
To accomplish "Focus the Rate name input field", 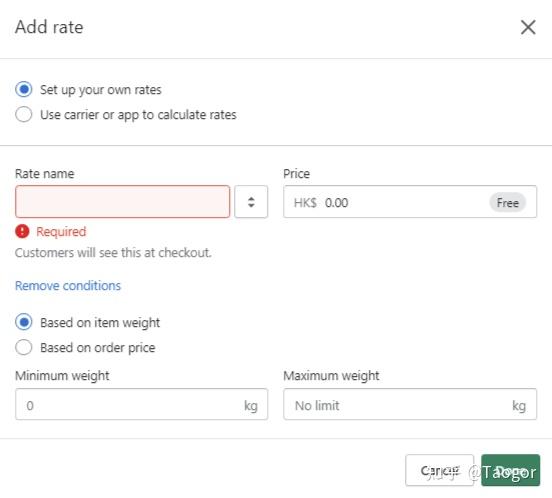I will 123,202.
